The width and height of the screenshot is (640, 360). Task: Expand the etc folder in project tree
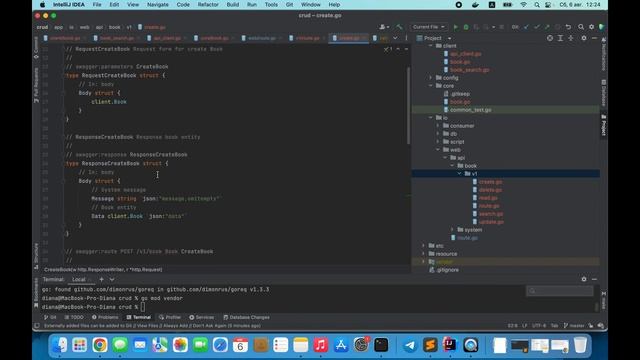423,246
